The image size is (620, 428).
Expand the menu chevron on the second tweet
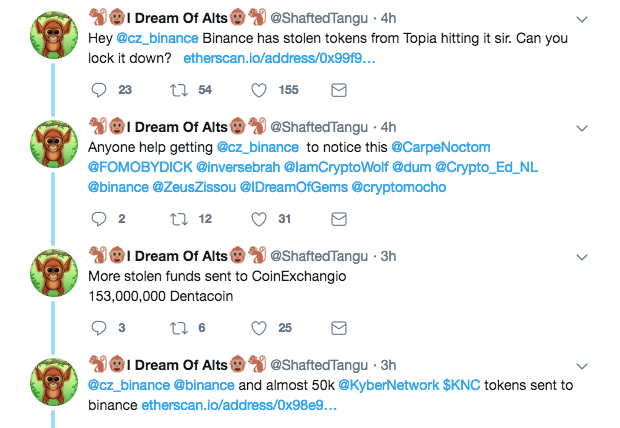tap(581, 127)
